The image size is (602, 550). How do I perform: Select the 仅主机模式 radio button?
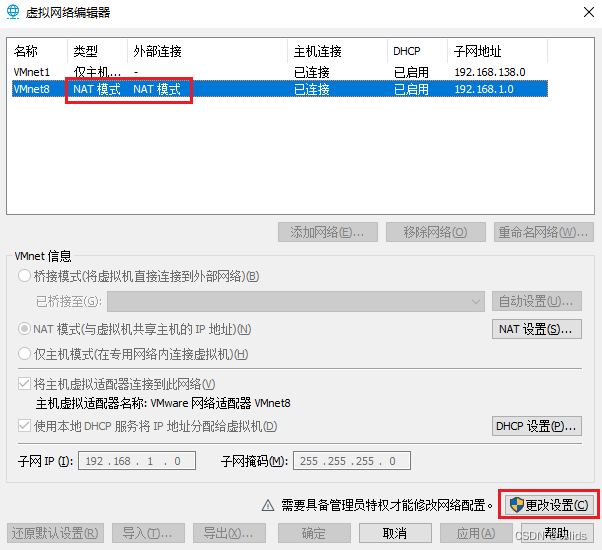(24, 354)
